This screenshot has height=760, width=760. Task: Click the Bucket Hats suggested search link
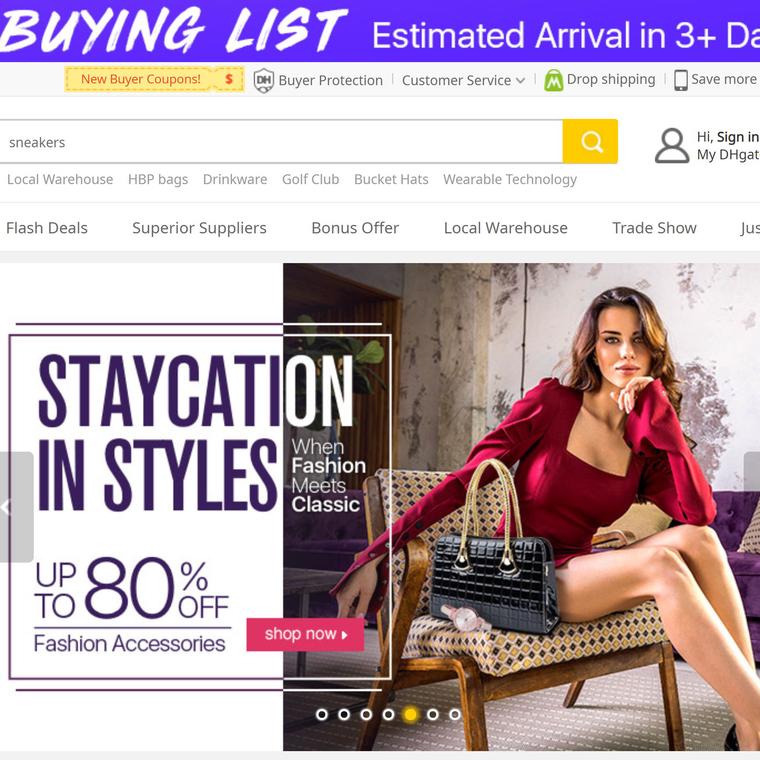391,179
